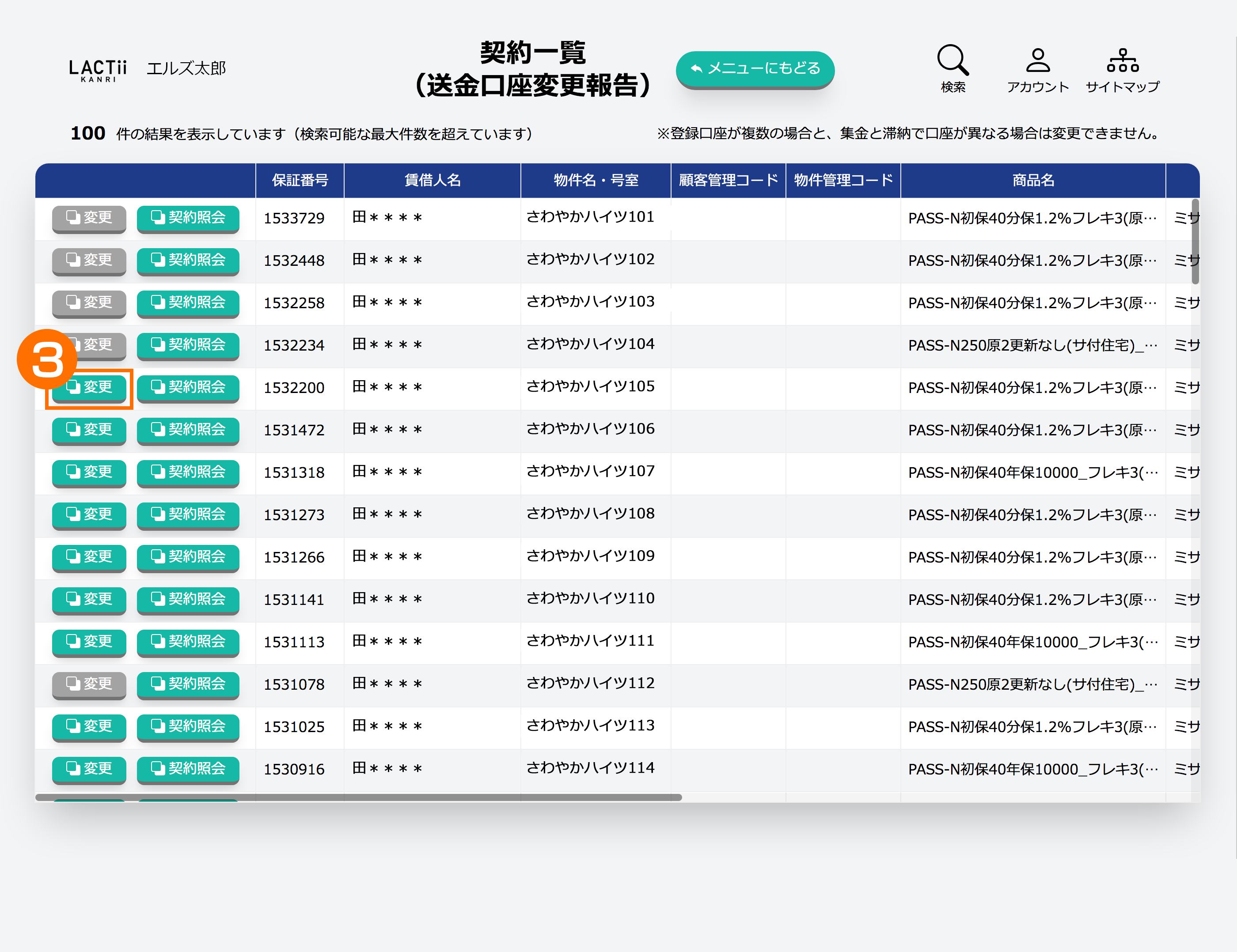Click the 賃借人名 column header
1237x952 pixels.
pos(432,181)
